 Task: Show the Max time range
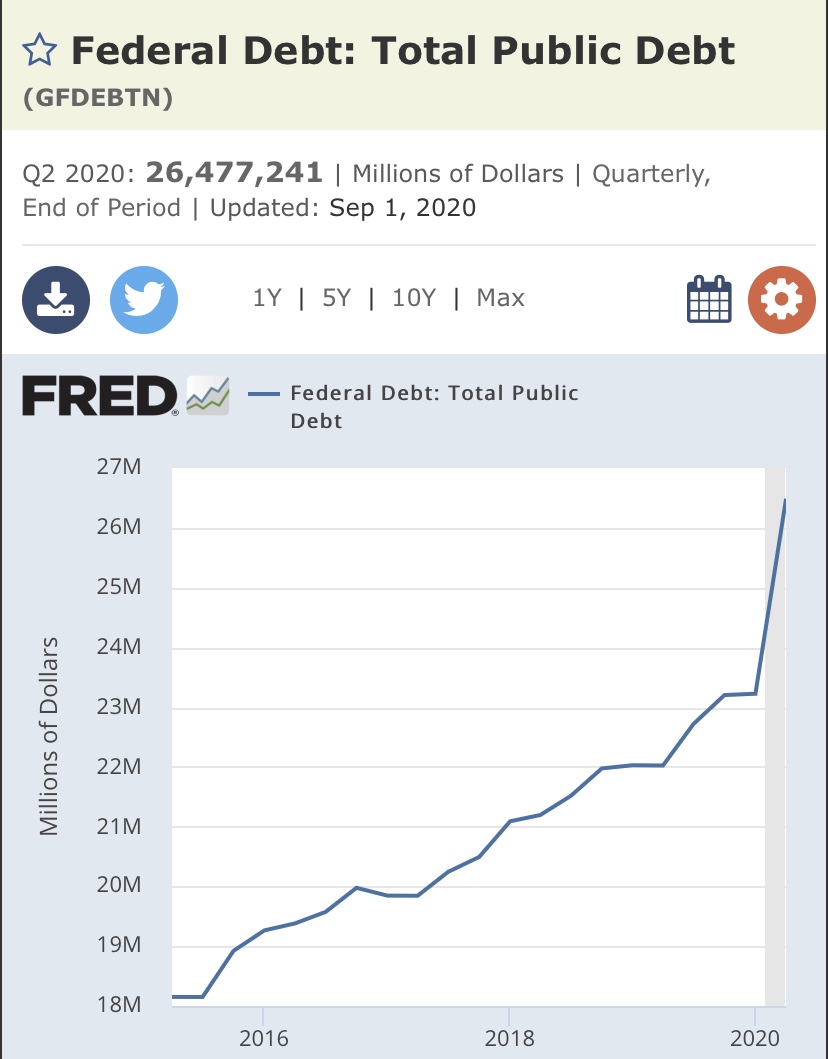click(500, 298)
